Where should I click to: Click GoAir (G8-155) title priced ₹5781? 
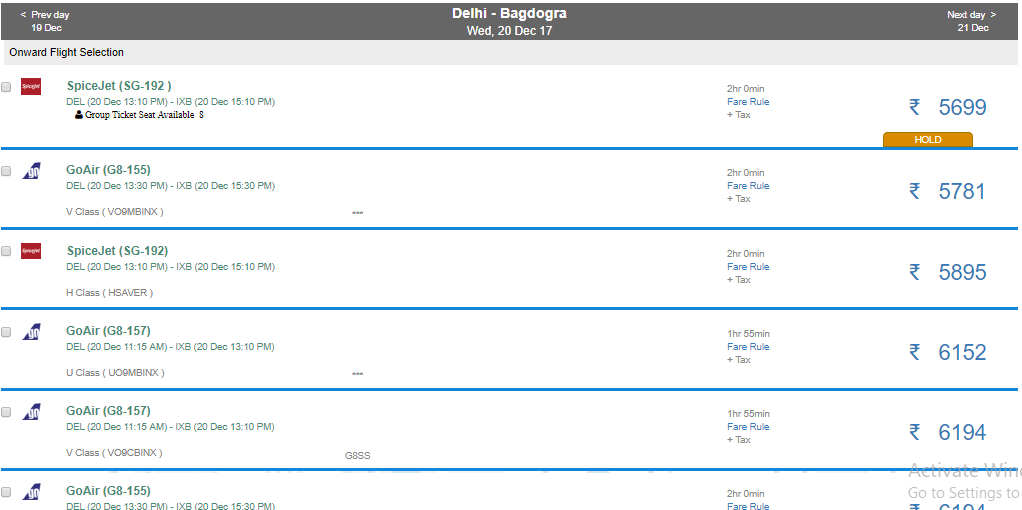click(x=108, y=170)
